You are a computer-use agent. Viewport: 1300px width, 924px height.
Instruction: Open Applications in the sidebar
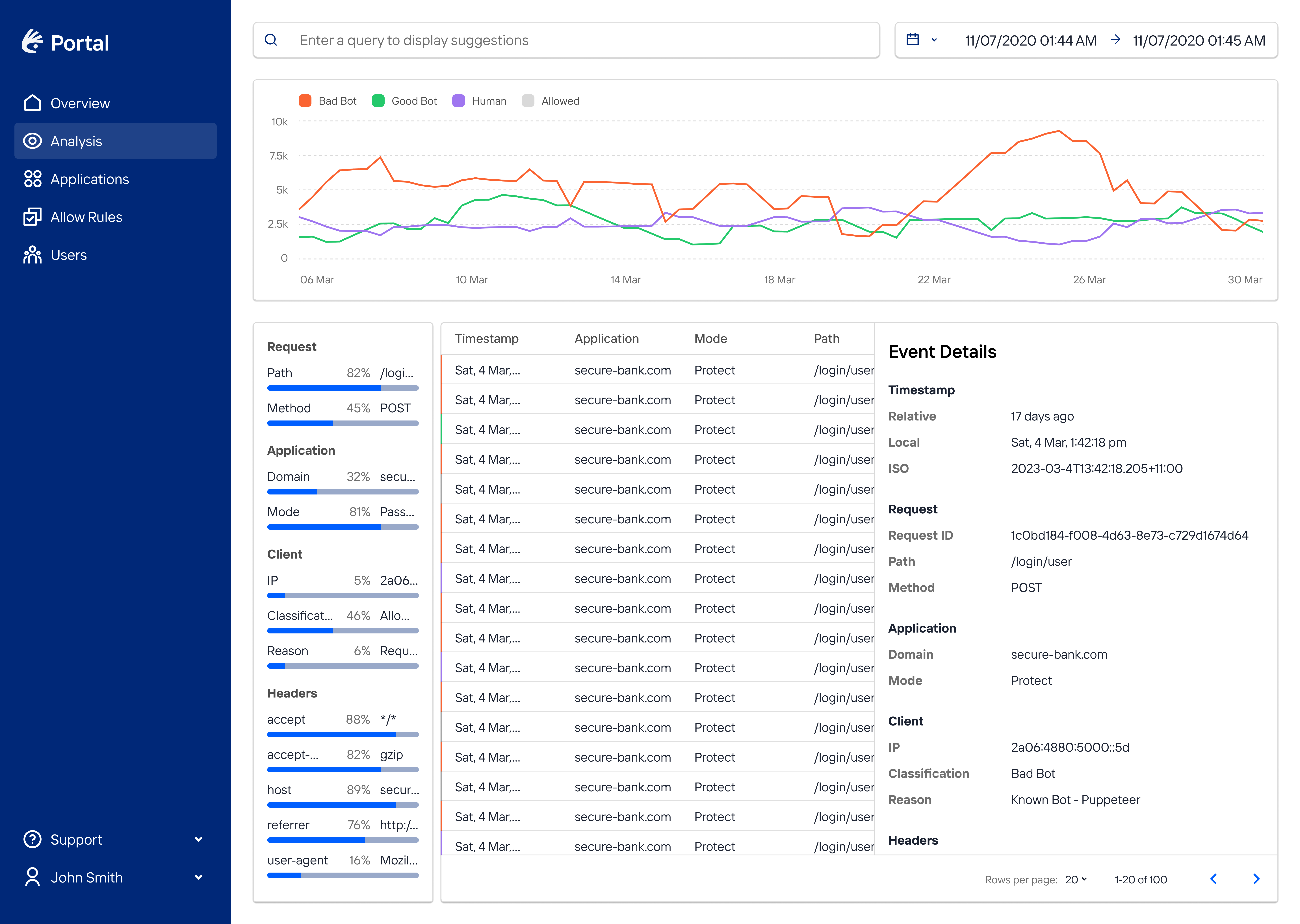pyautogui.click(x=89, y=179)
